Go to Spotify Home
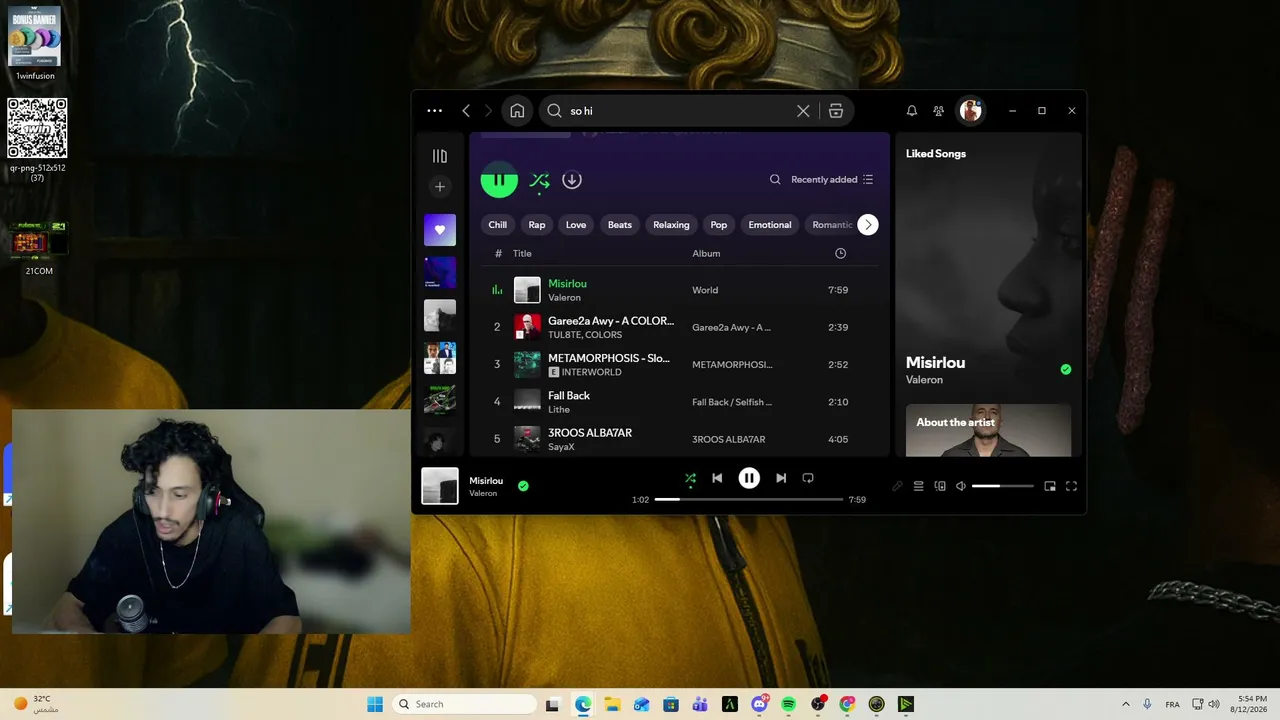The height and width of the screenshot is (720, 1280). coord(517,111)
